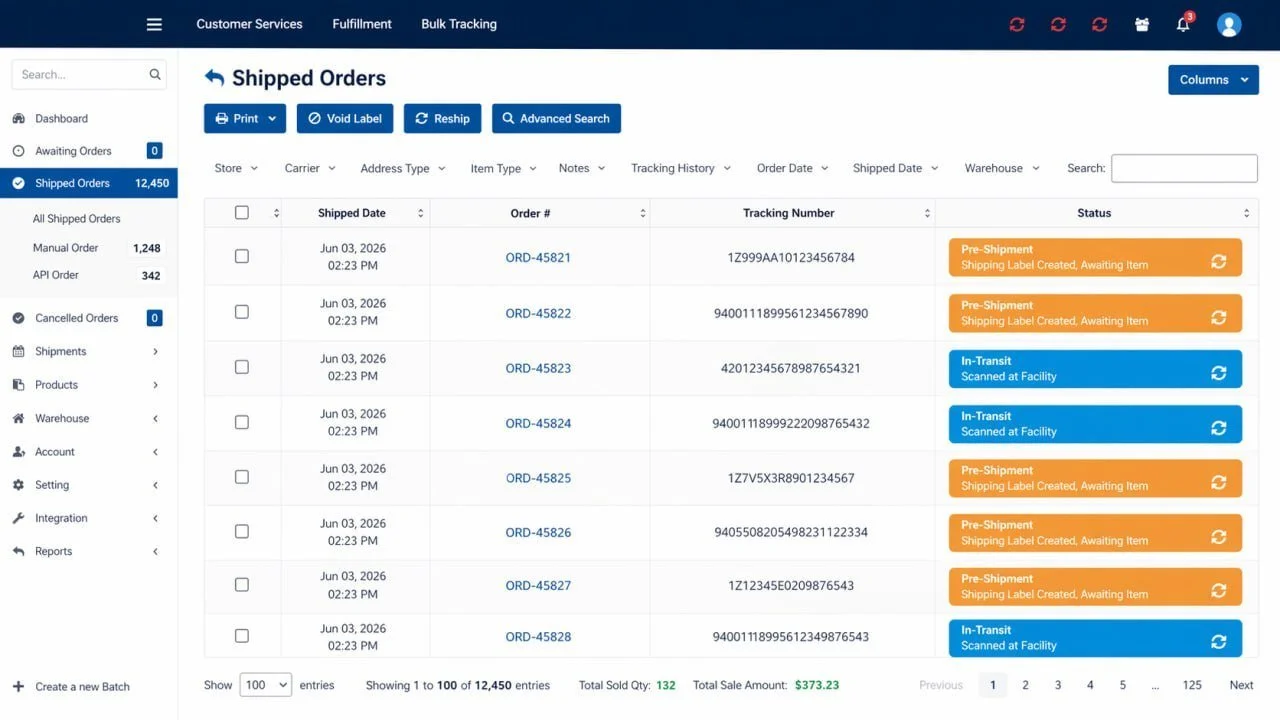
Task: Click the Dashboard gauge icon in sidebar
Action: point(18,118)
